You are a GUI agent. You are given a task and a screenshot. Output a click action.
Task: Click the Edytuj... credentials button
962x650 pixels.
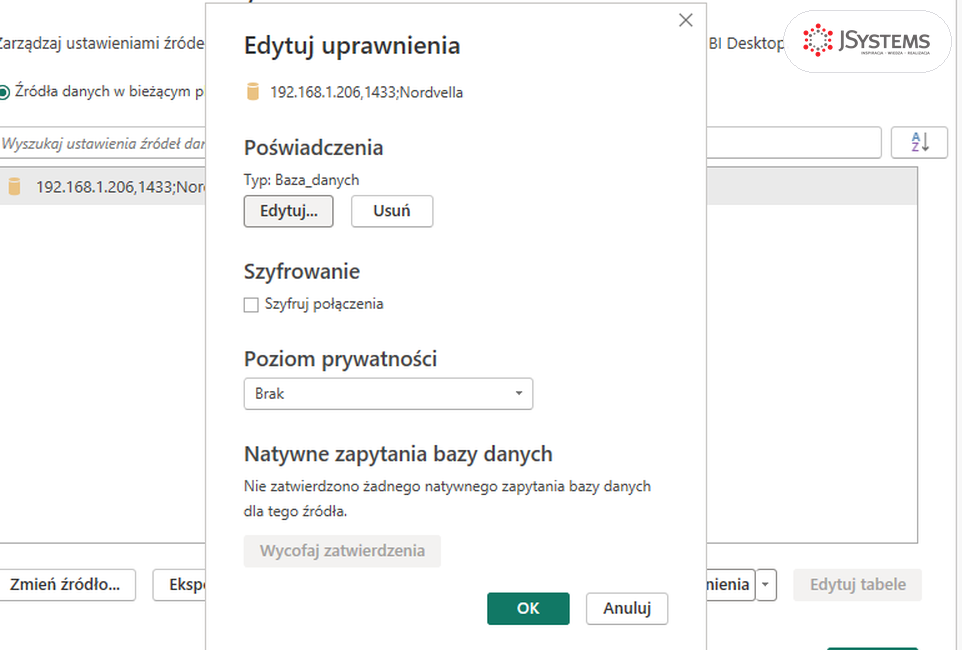click(288, 211)
